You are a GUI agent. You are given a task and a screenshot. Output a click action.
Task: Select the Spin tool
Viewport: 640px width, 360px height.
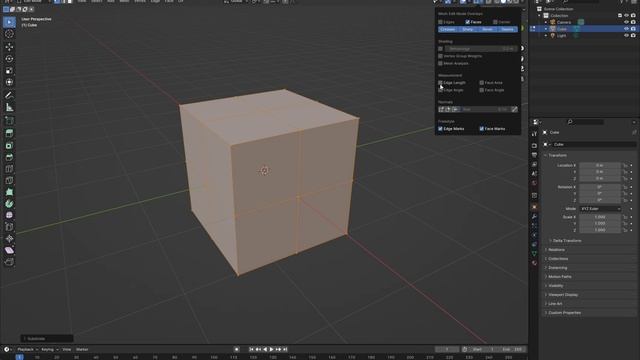click(9, 204)
